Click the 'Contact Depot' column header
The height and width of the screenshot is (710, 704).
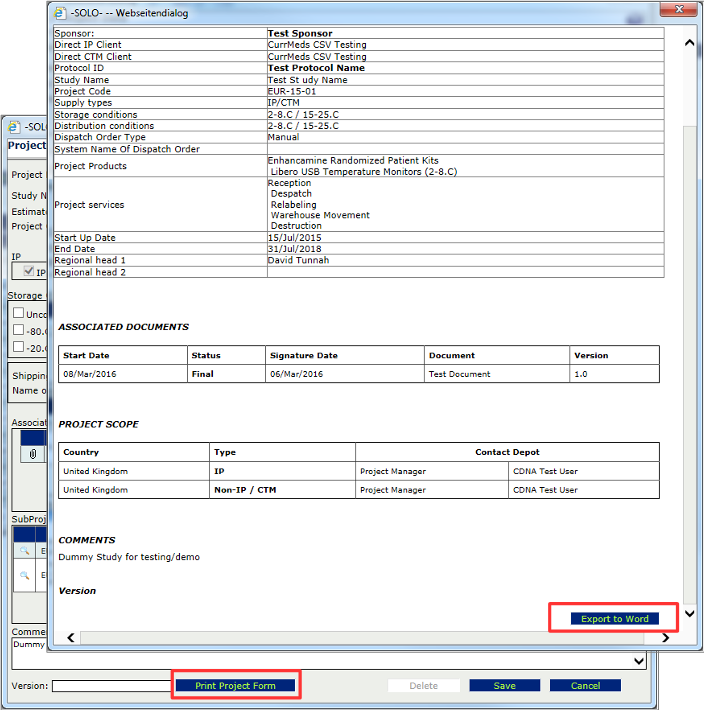click(507, 452)
